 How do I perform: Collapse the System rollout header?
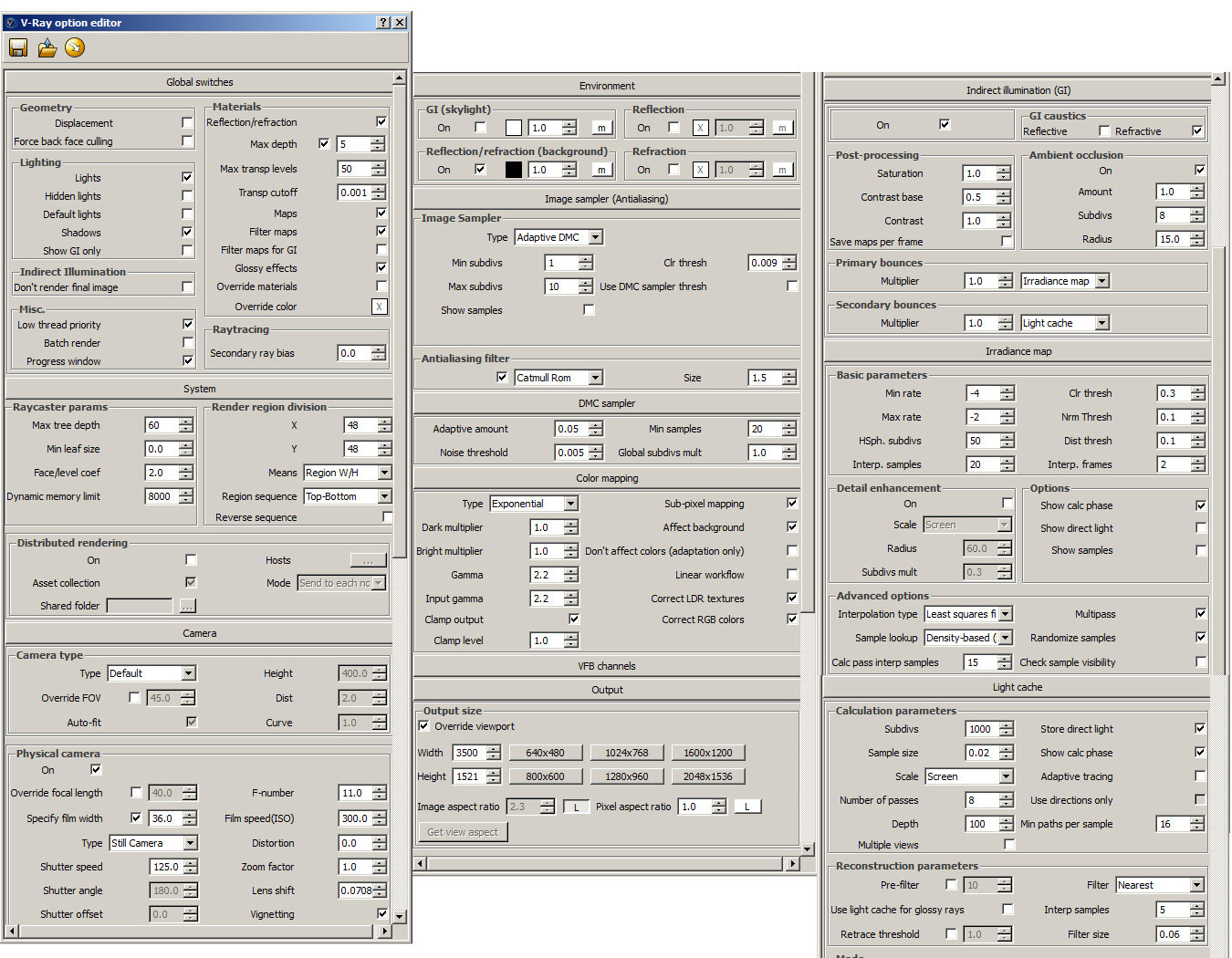199,389
